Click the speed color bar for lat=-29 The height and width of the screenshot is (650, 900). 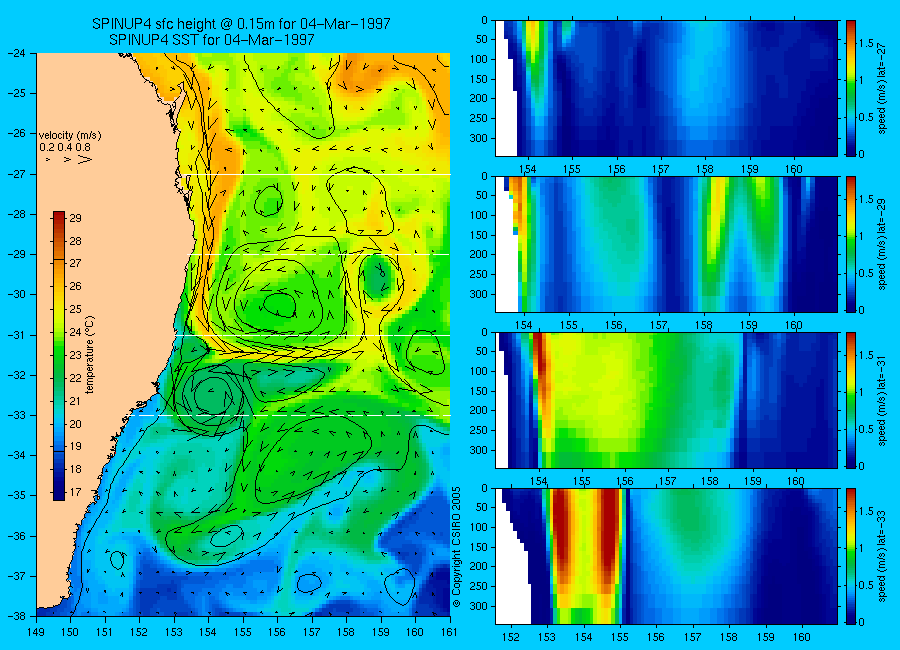point(851,244)
